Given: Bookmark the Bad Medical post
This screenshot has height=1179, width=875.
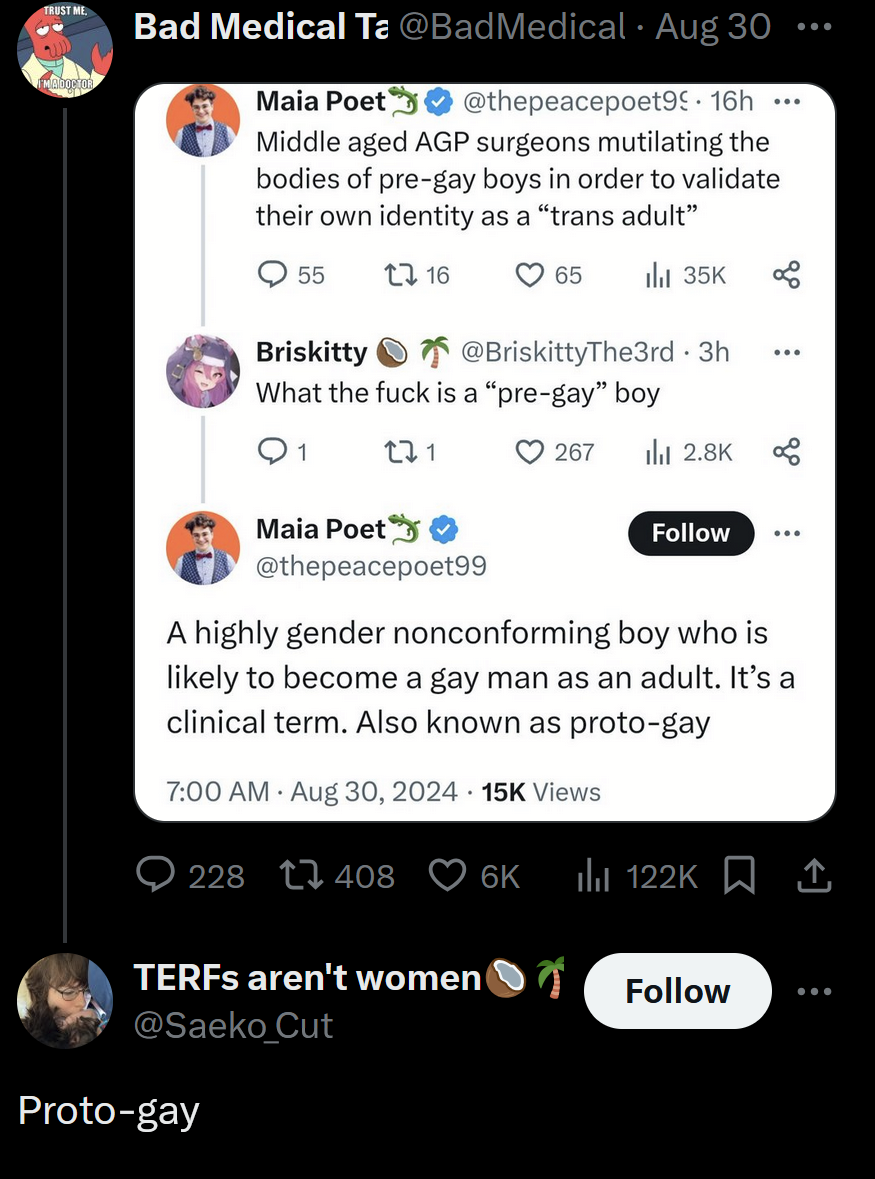Looking at the screenshot, I should point(738,876).
